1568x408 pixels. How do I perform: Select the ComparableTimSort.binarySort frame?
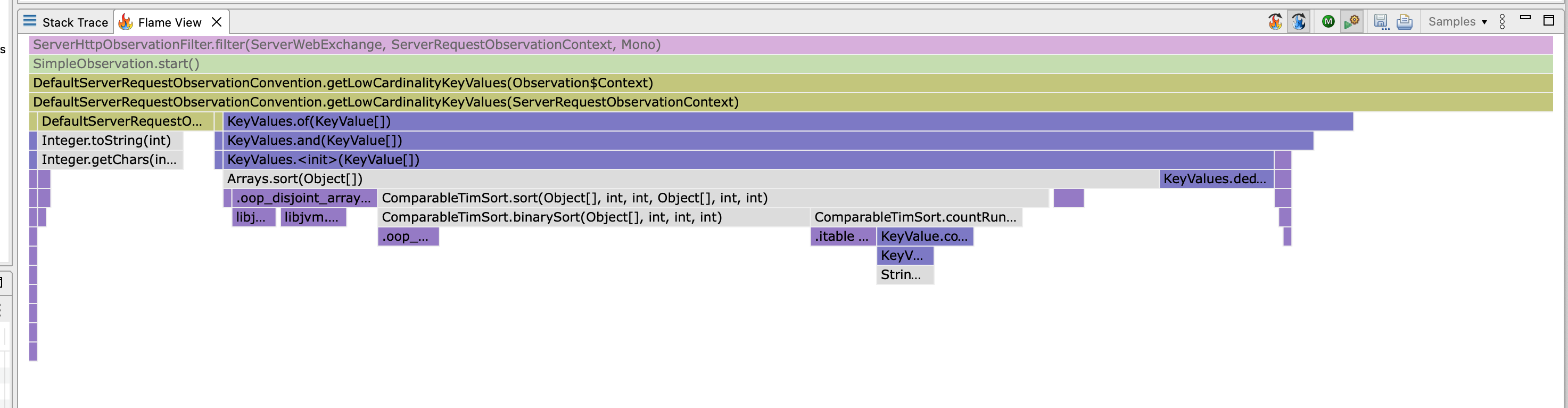593,217
